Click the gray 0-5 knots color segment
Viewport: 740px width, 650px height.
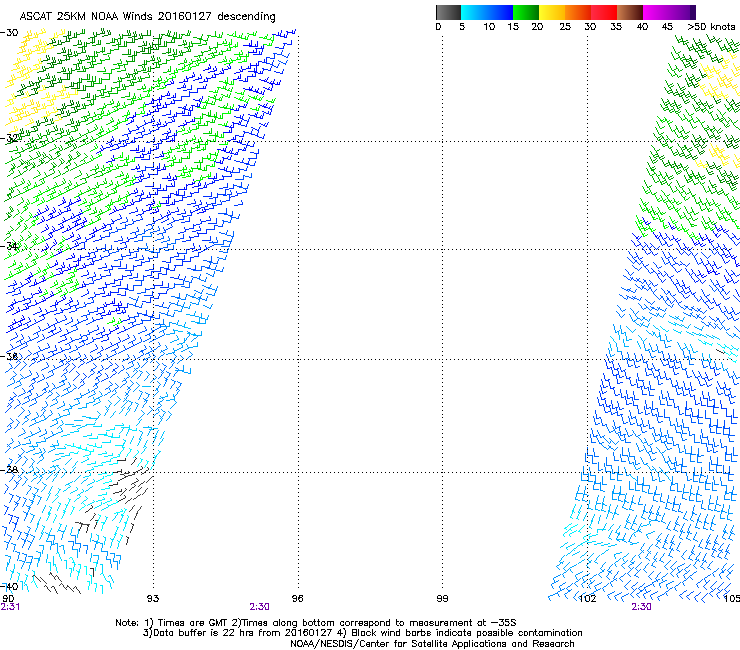(x=448, y=12)
